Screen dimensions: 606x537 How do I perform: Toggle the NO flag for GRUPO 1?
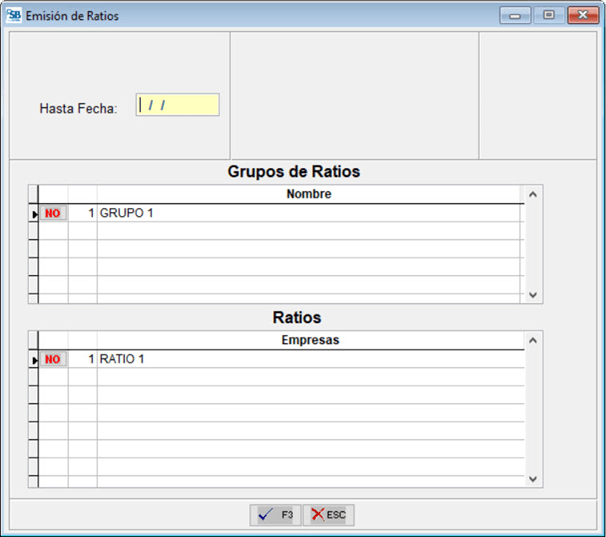tap(53, 213)
